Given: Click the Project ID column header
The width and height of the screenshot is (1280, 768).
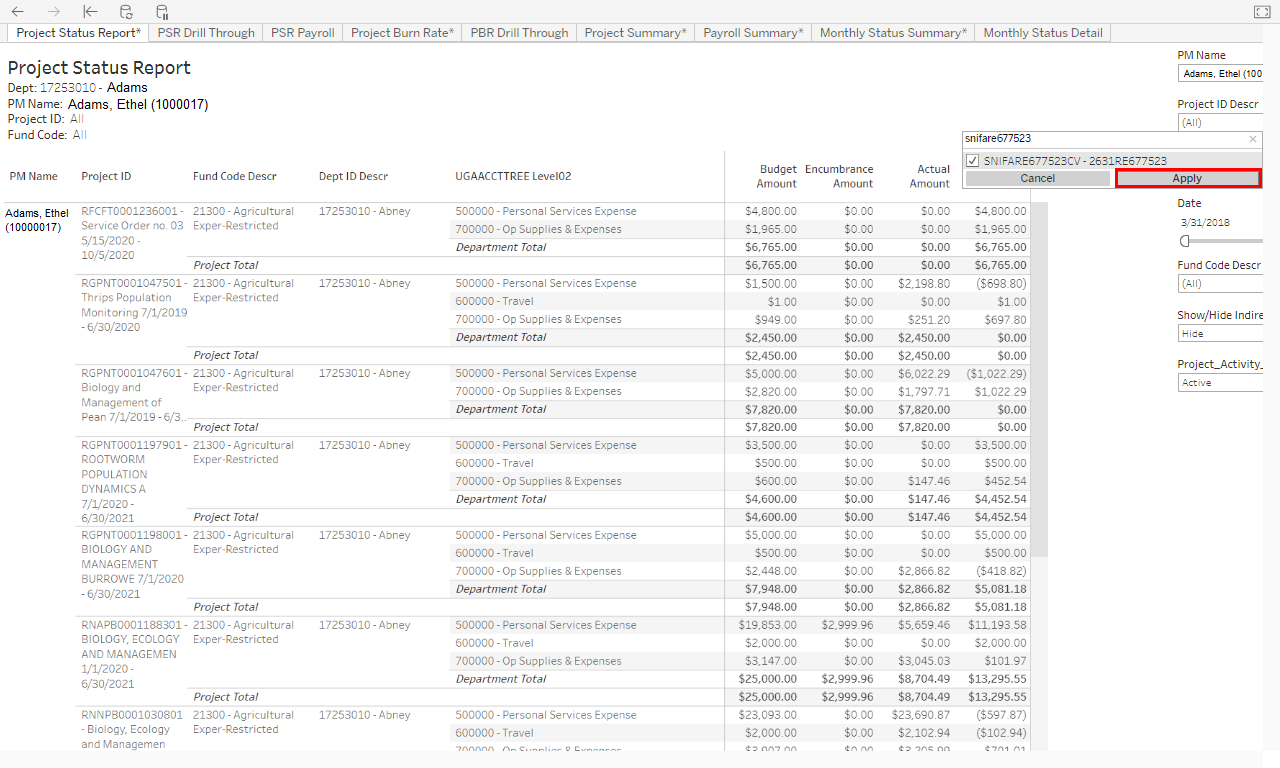Looking at the screenshot, I should point(106,176).
